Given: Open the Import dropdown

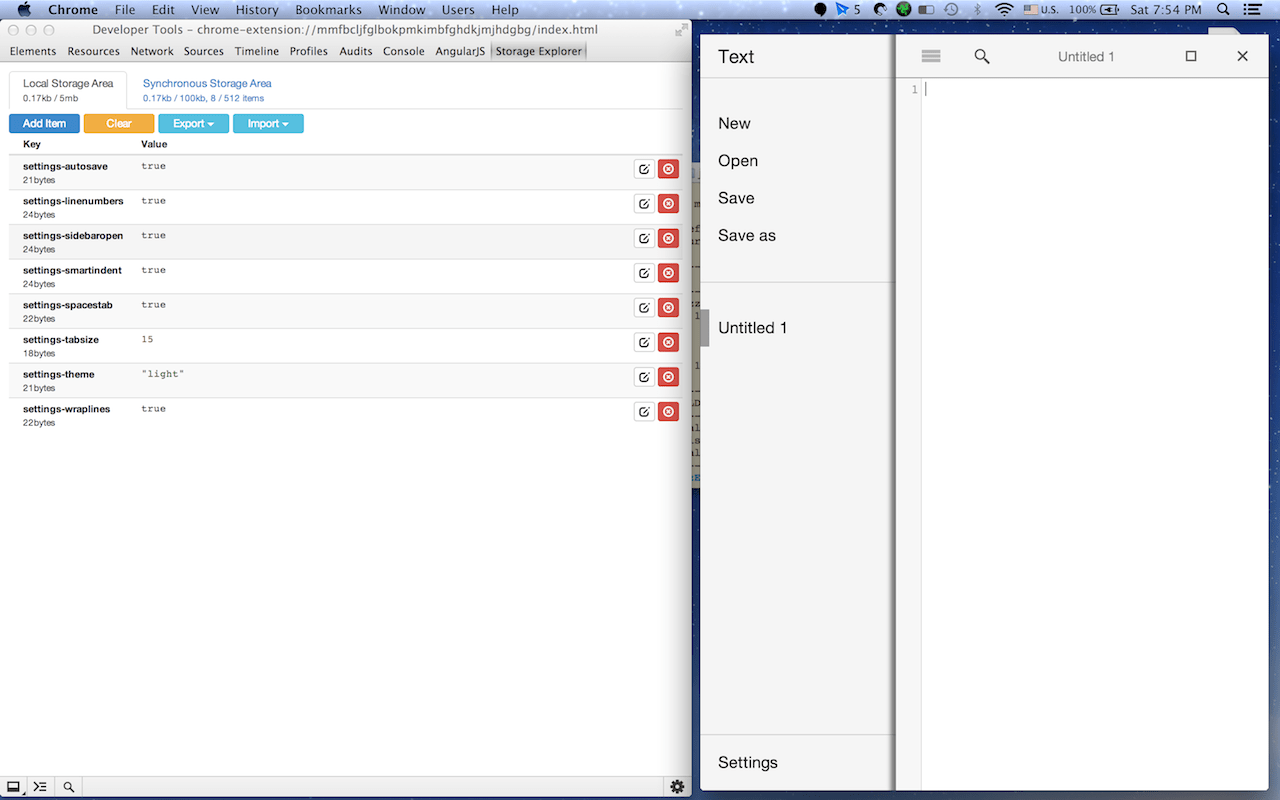Looking at the screenshot, I should point(268,123).
